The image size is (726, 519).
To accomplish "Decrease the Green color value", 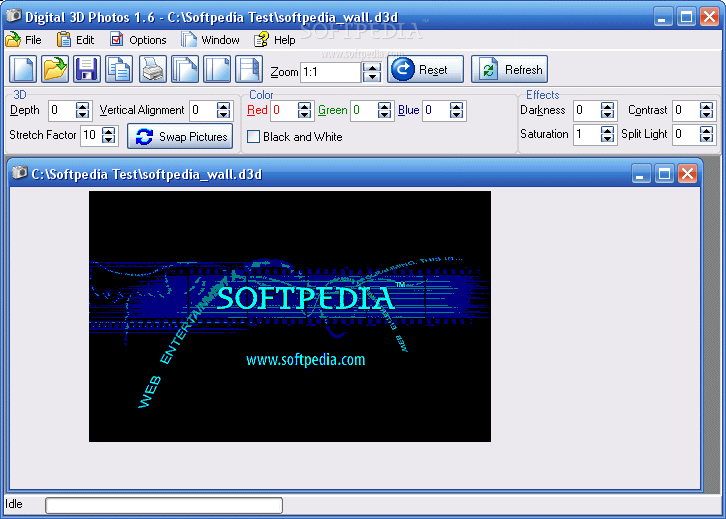I will pyautogui.click(x=384, y=114).
